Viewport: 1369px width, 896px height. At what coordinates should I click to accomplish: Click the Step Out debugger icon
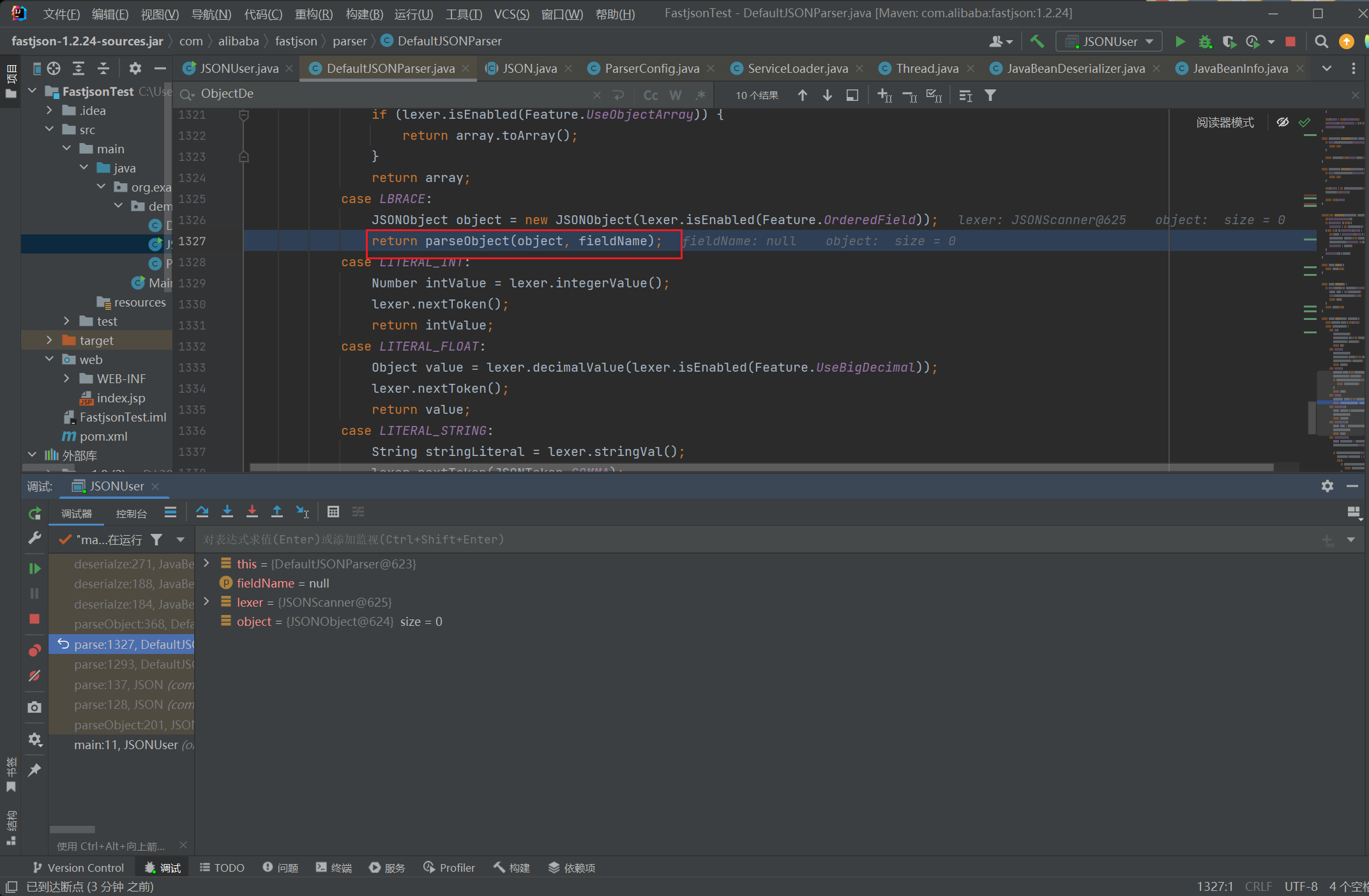point(276,512)
